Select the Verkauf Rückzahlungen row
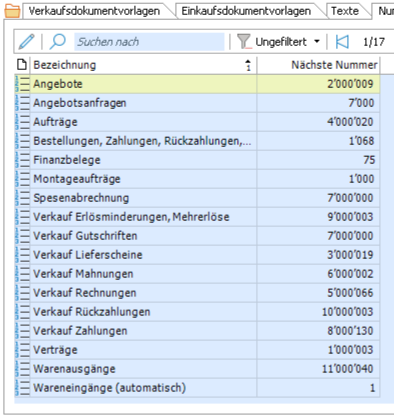The height and width of the screenshot is (417, 394). point(197,312)
